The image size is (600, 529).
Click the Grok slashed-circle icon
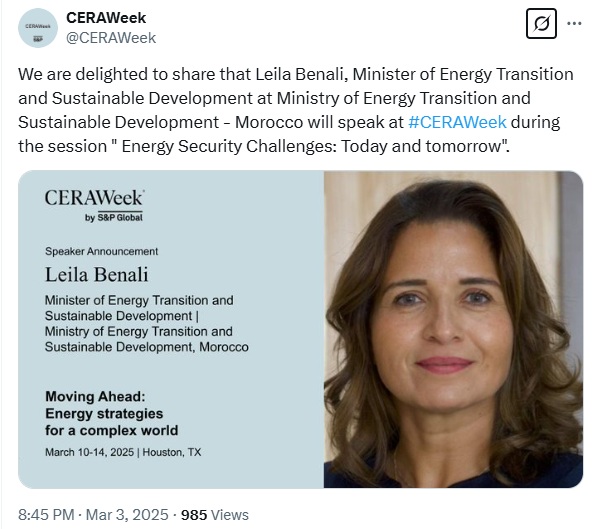(x=541, y=23)
